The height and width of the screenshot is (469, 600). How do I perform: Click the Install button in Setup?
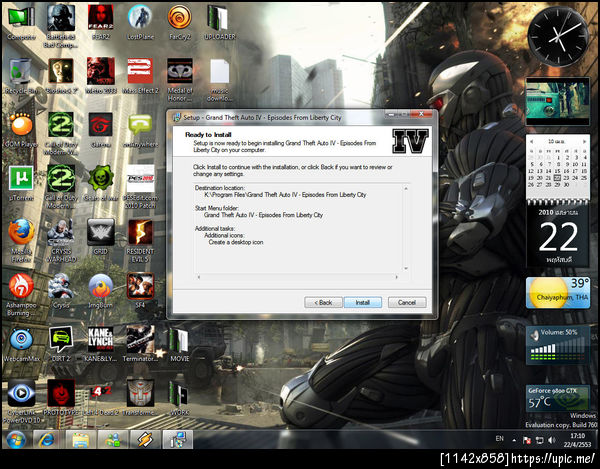coord(362,302)
